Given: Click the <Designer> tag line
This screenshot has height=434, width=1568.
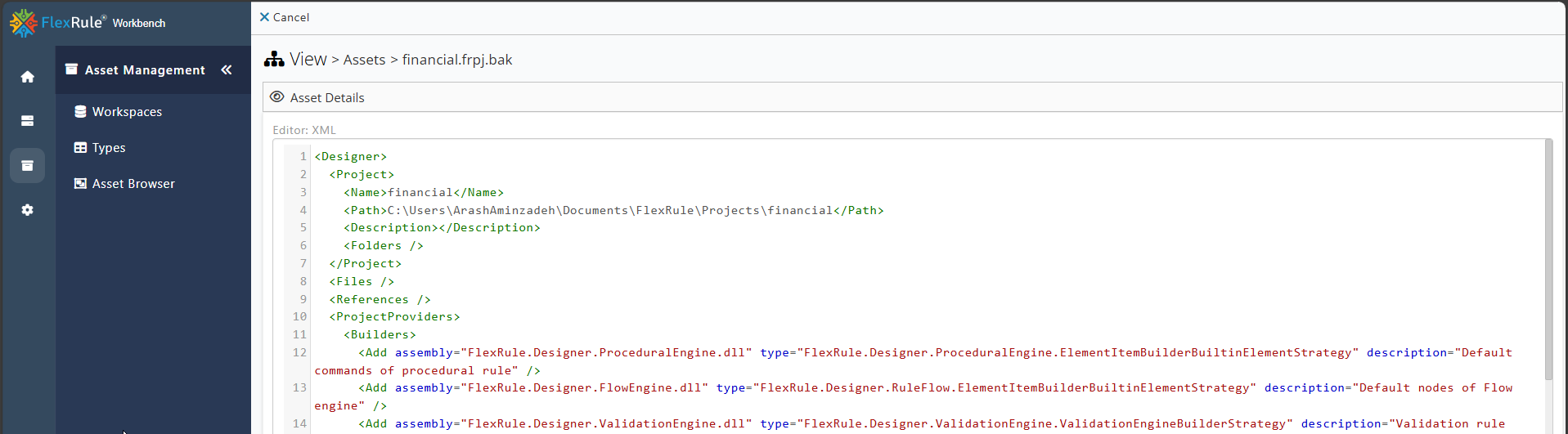Looking at the screenshot, I should click(x=351, y=156).
